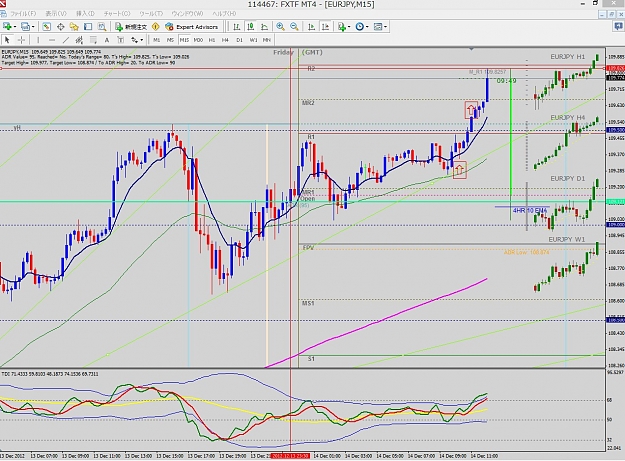Expand the Profiles dropdown arrow

(33, 27)
